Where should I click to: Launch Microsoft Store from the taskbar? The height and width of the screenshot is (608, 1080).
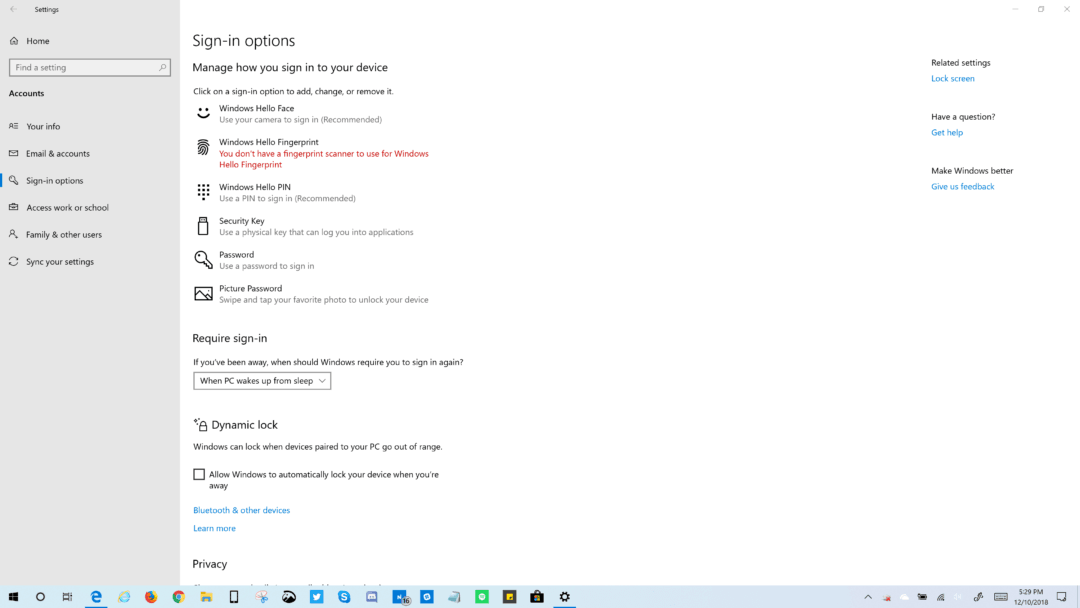[x=536, y=597]
